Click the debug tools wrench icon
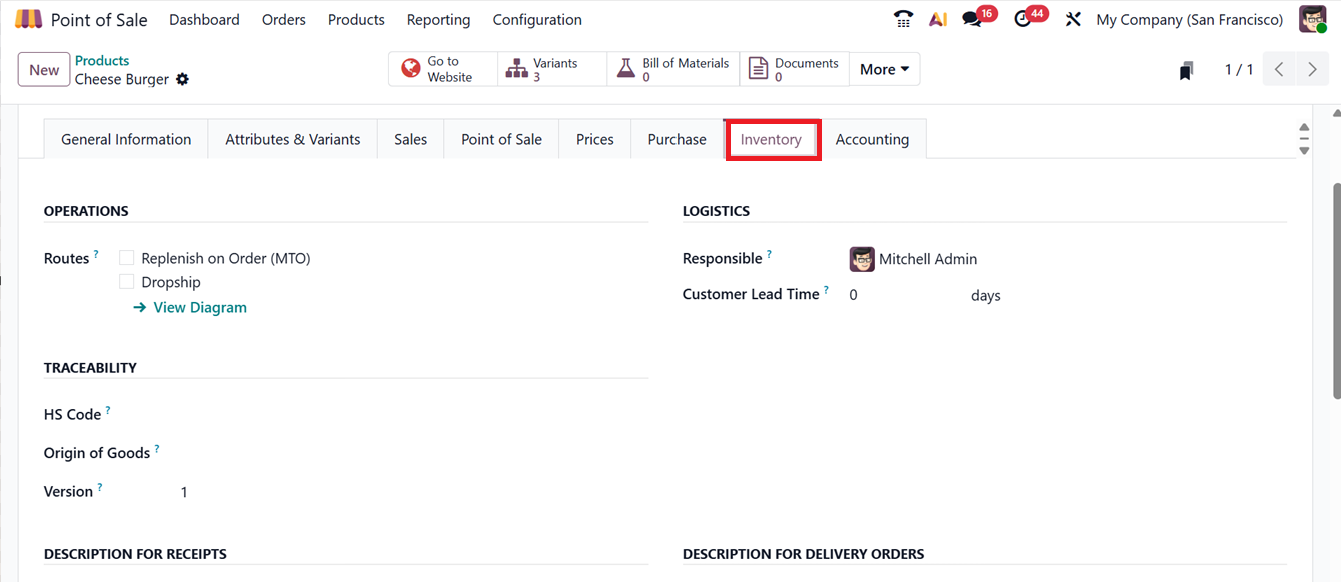Viewport: 1341px width, 582px height. pyautogui.click(x=1073, y=19)
